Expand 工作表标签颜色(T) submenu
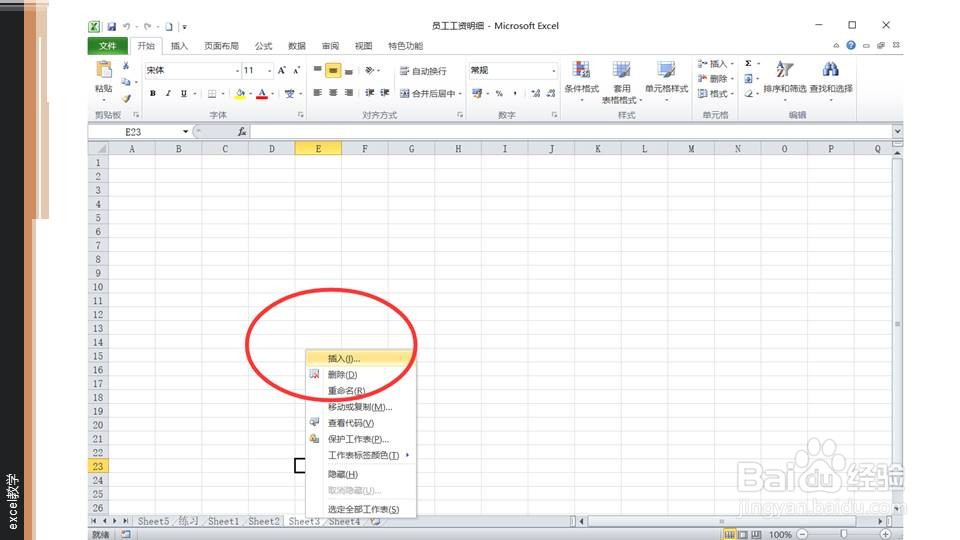The height and width of the screenshot is (540, 960). pos(361,455)
